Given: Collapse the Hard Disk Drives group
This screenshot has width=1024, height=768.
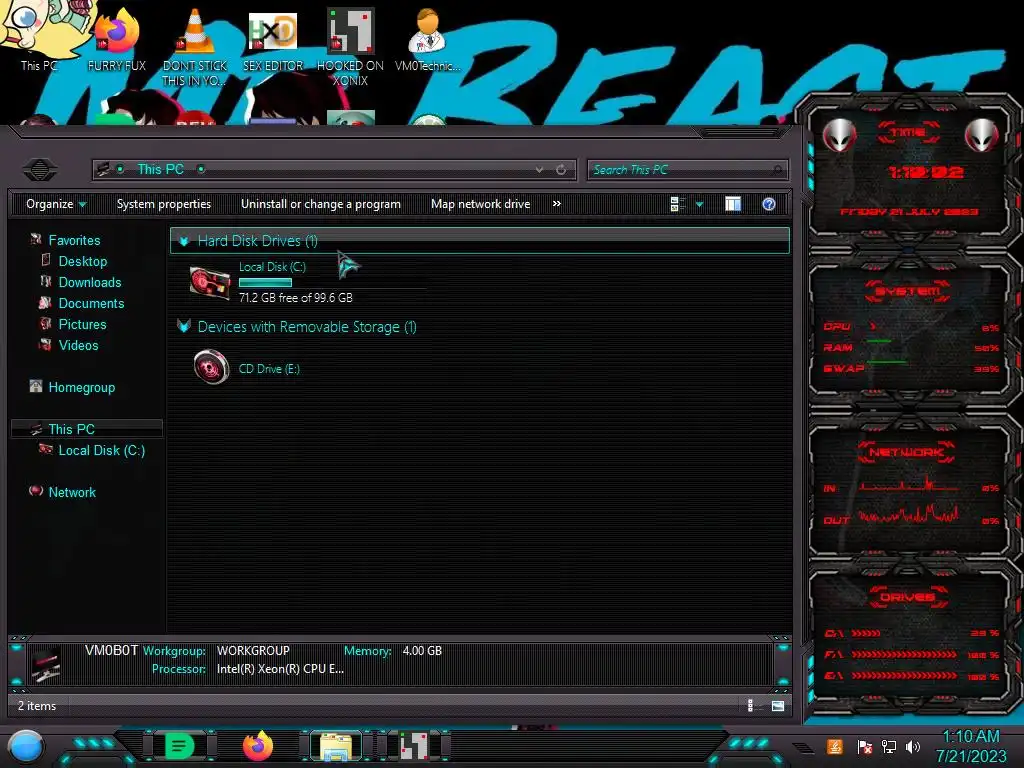Looking at the screenshot, I should (x=184, y=241).
